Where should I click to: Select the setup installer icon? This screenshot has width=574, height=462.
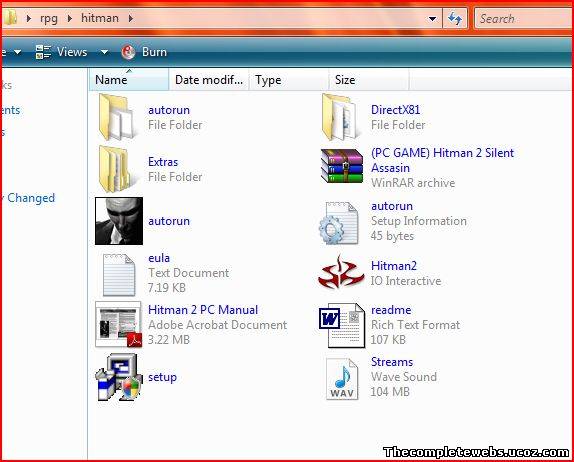click(119, 377)
